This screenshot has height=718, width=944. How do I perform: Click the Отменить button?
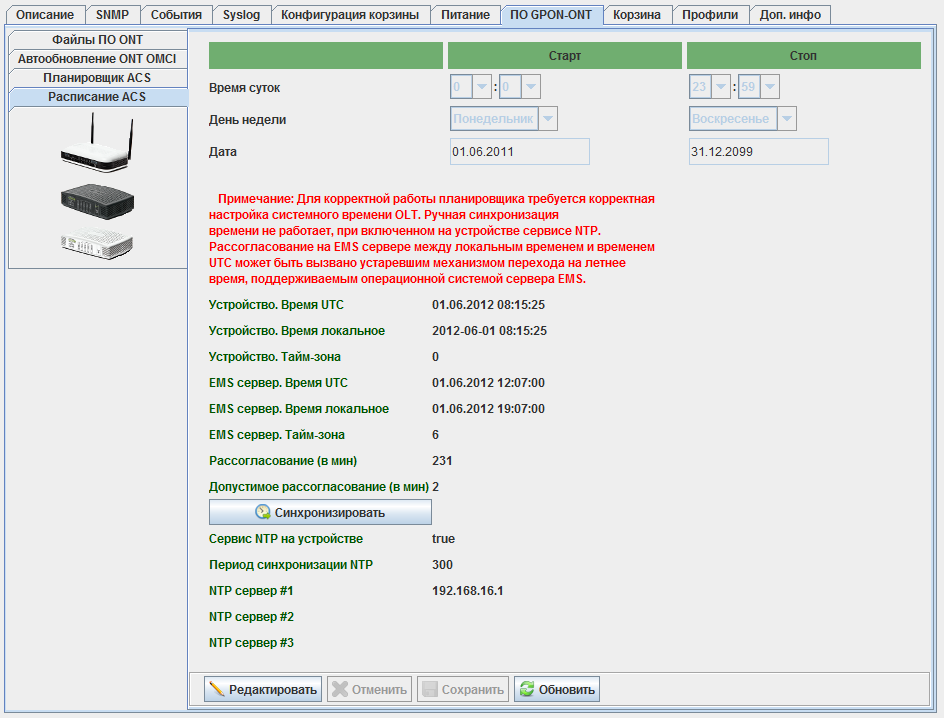coord(370,689)
